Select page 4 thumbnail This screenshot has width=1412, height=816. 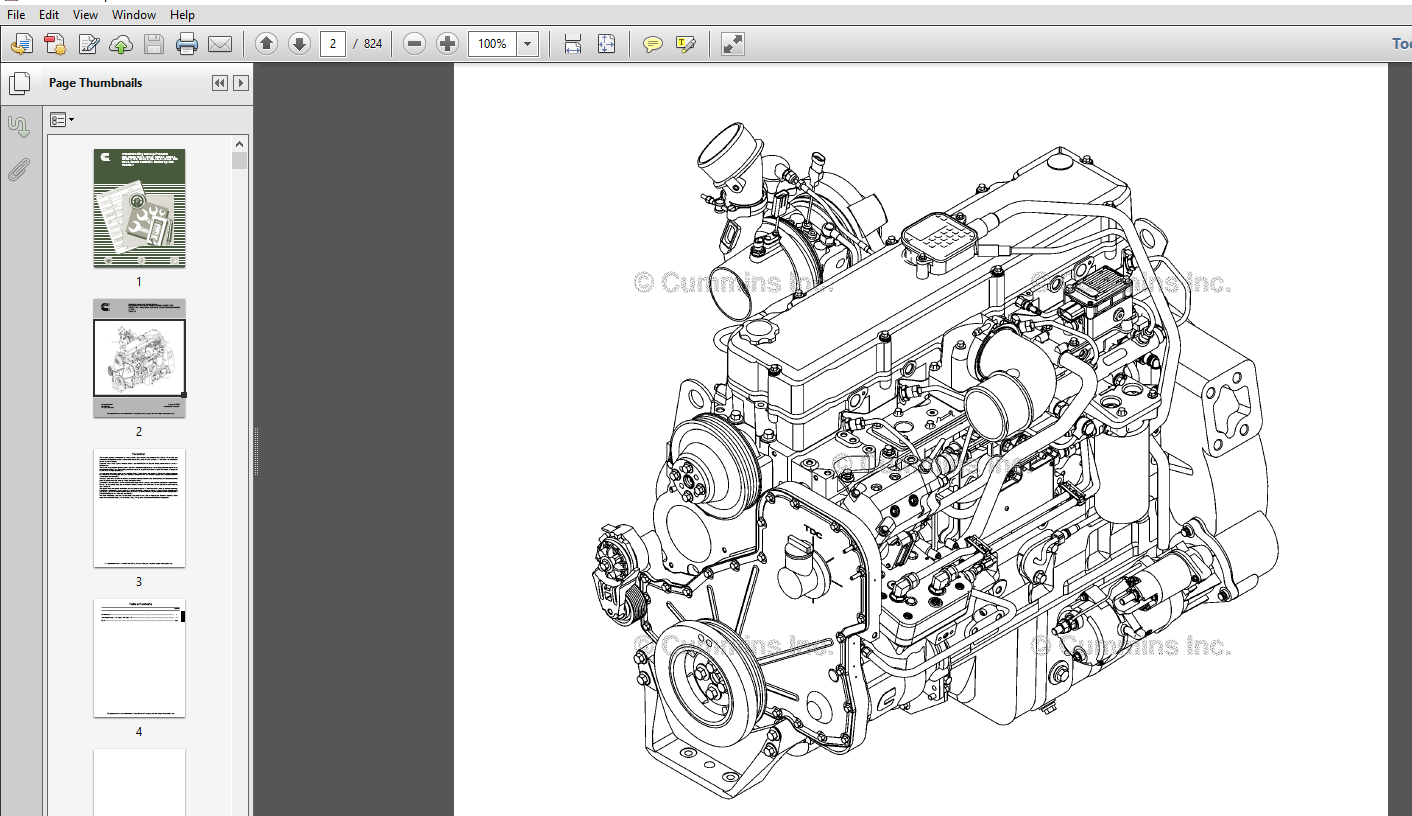139,658
